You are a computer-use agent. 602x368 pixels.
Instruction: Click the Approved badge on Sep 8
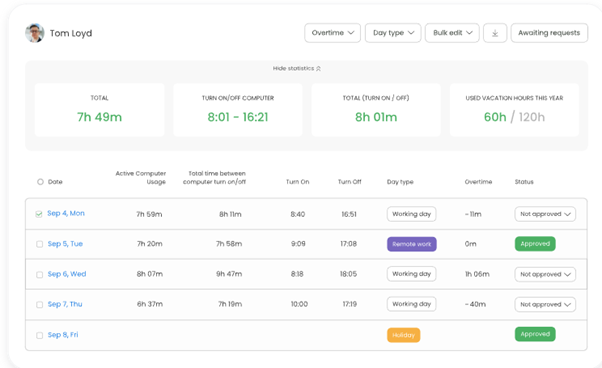[535, 334]
